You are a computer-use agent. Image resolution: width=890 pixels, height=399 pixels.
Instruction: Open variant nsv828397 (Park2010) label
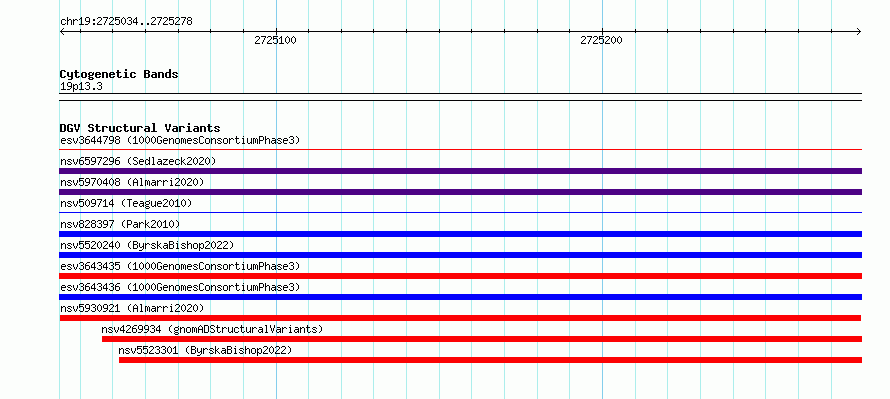tap(120, 224)
